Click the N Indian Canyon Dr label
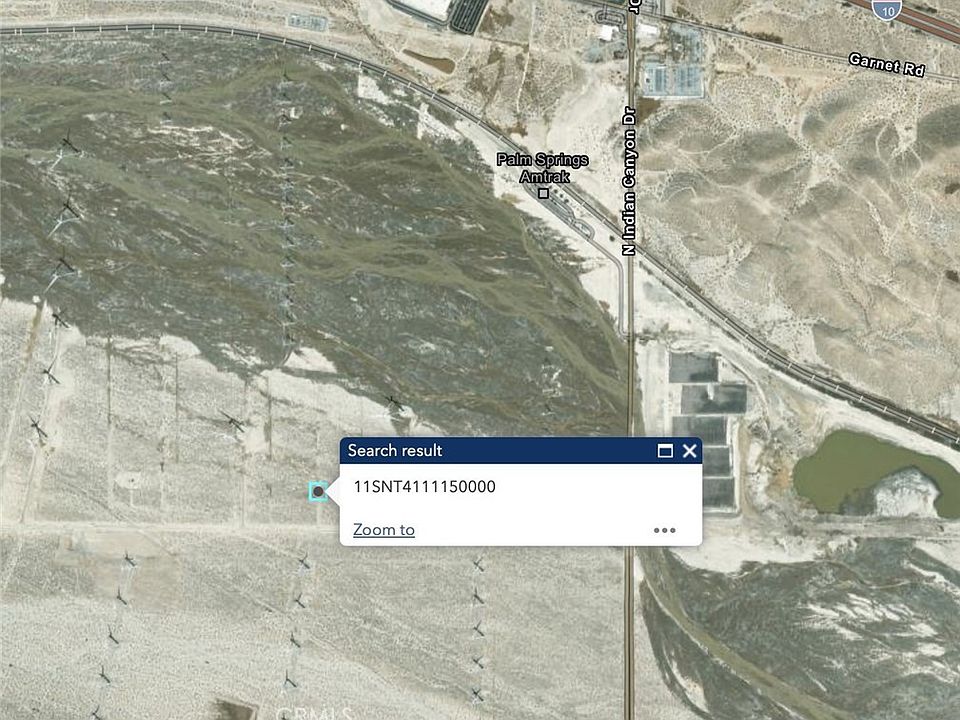The width and height of the screenshot is (960, 720). click(629, 182)
